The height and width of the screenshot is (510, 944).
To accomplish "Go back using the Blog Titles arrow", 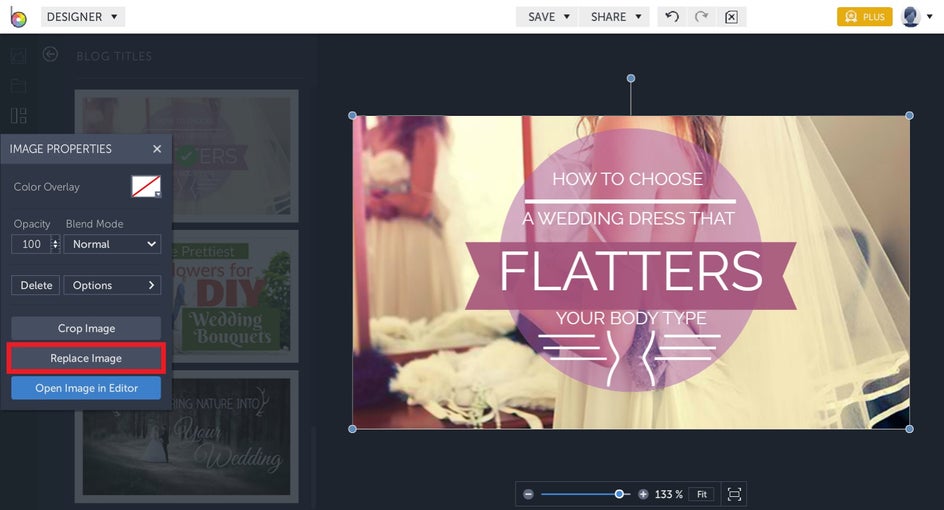I will tap(50, 55).
